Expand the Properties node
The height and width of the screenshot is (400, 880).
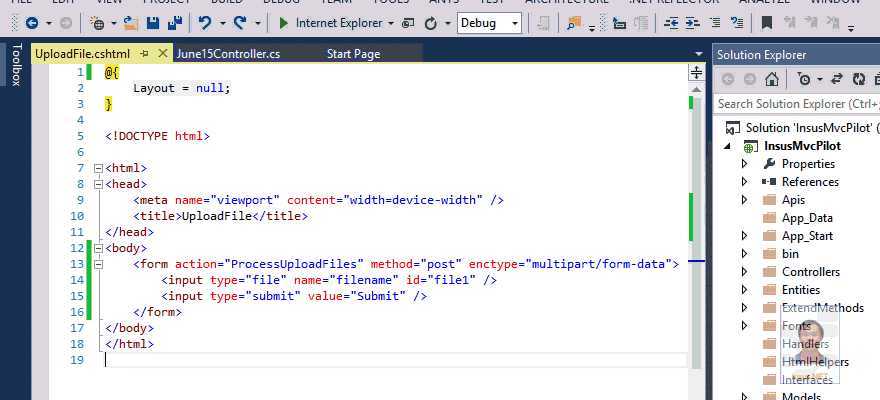(x=745, y=164)
